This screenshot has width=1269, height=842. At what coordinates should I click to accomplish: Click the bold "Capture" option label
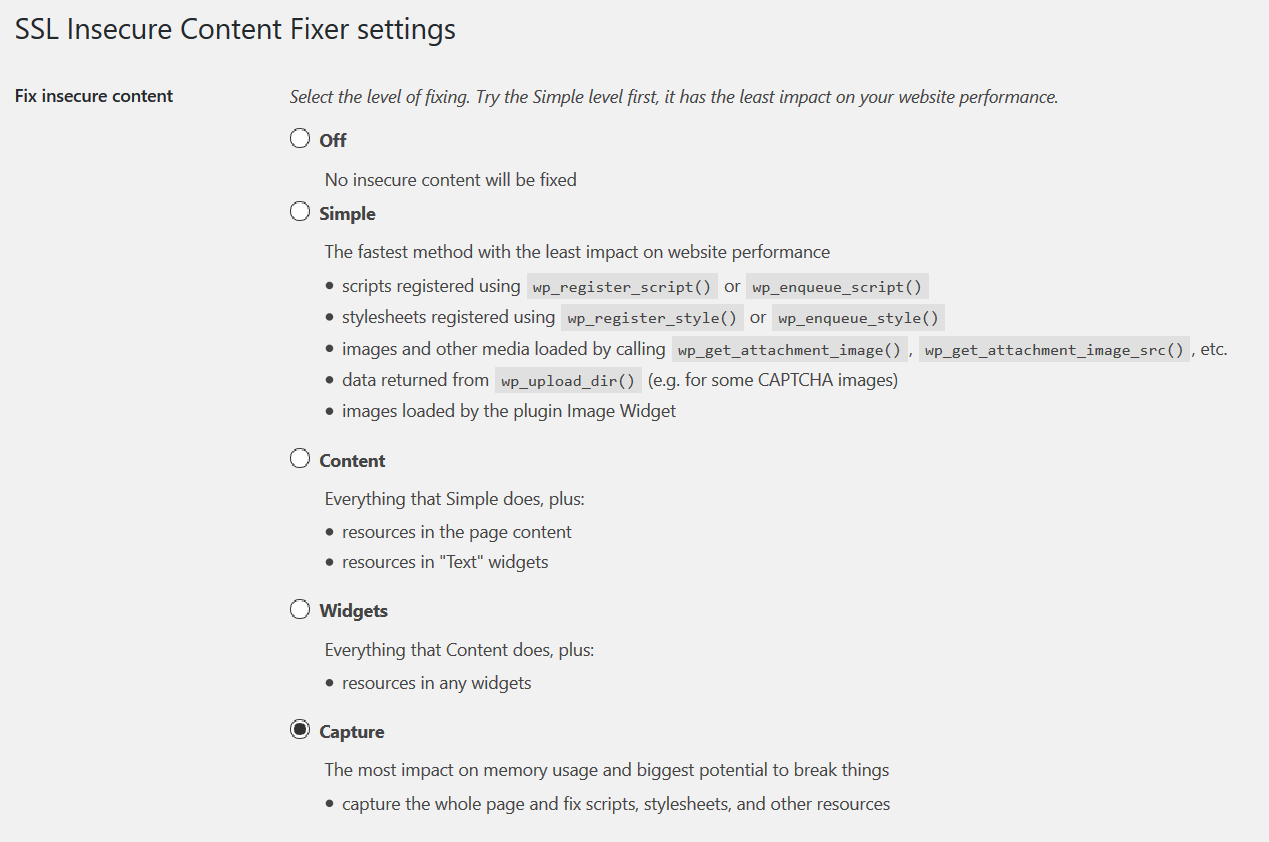(x=351, y=732)
